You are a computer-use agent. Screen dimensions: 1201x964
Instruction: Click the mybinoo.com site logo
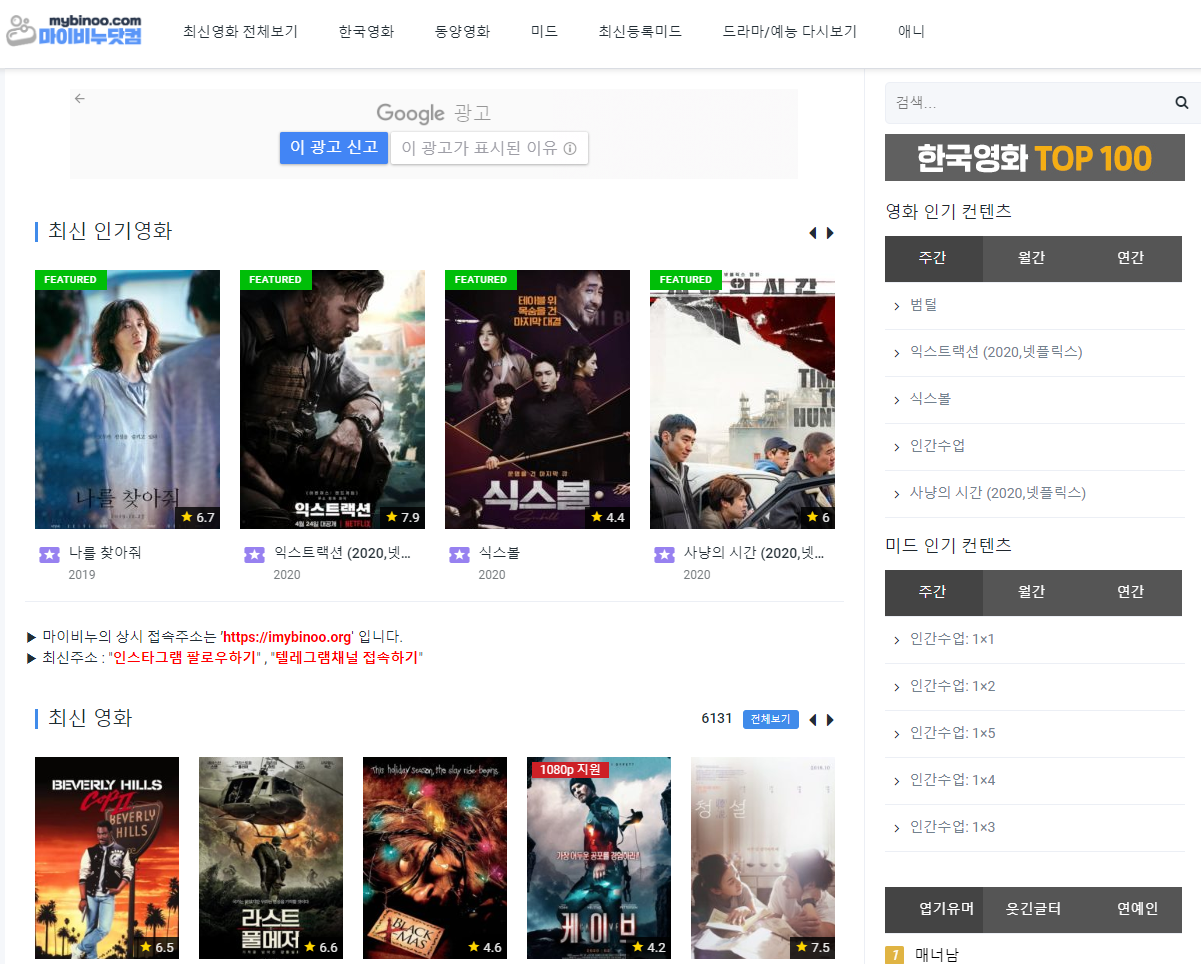pyautogui.click(x=75, y=31)
